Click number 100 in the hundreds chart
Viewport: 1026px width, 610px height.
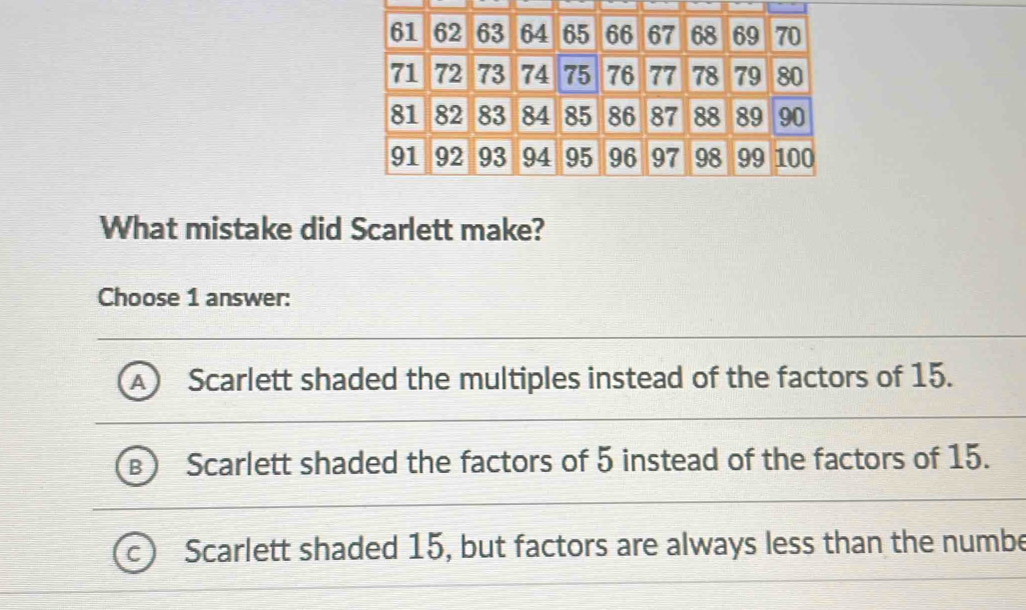(x=793, y=156)
